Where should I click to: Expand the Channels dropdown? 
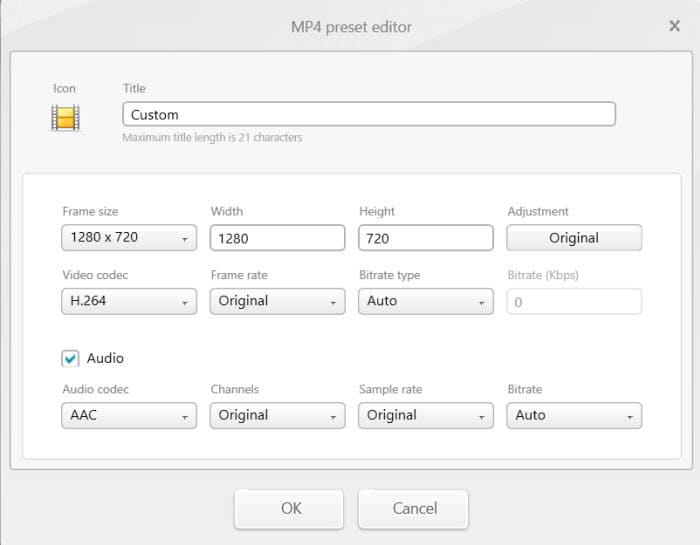pos(277,416)
